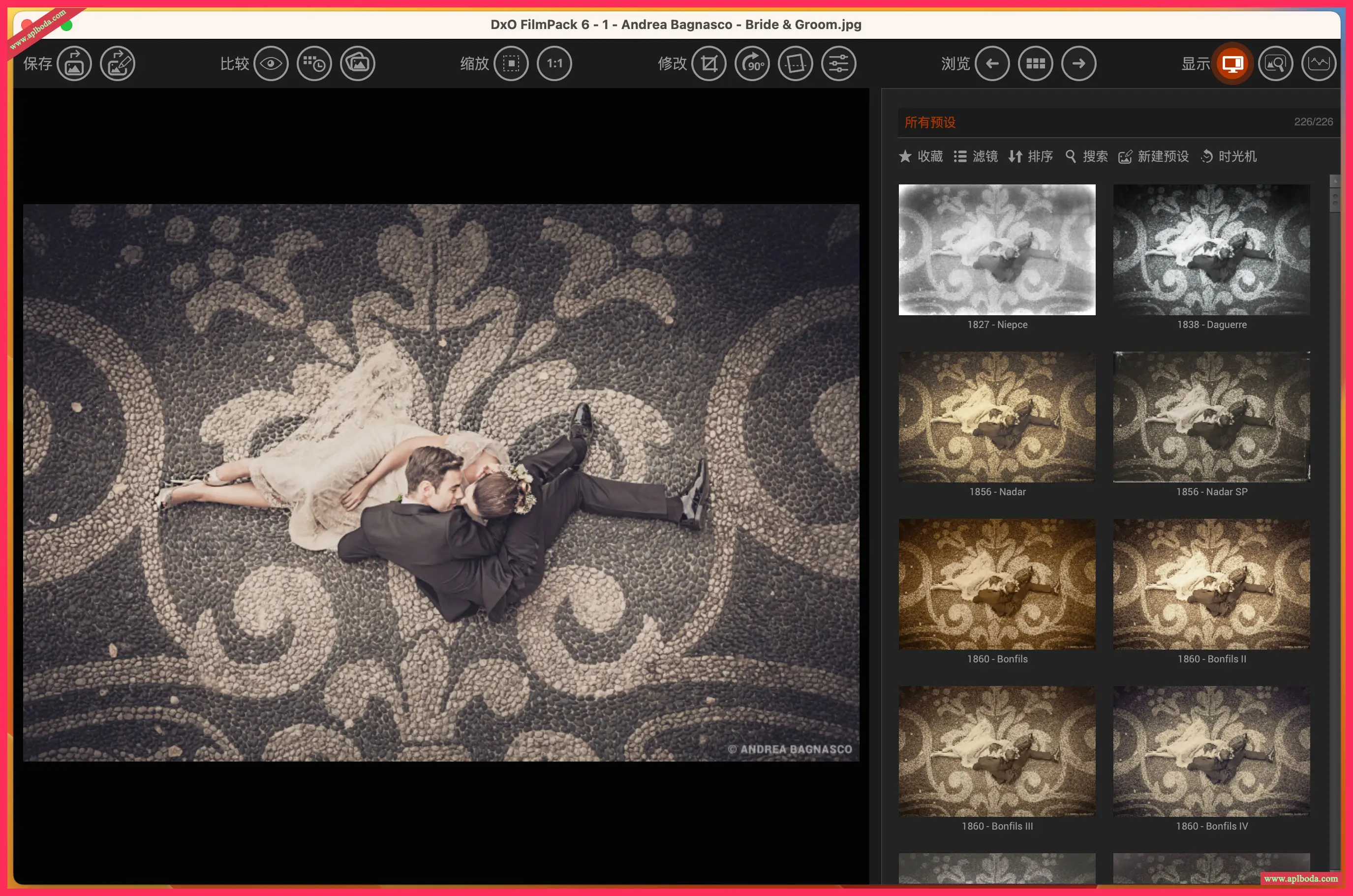Screen dimensions: 1353x896
Task: Open the crop tool
Action: (x=709, y=63)
